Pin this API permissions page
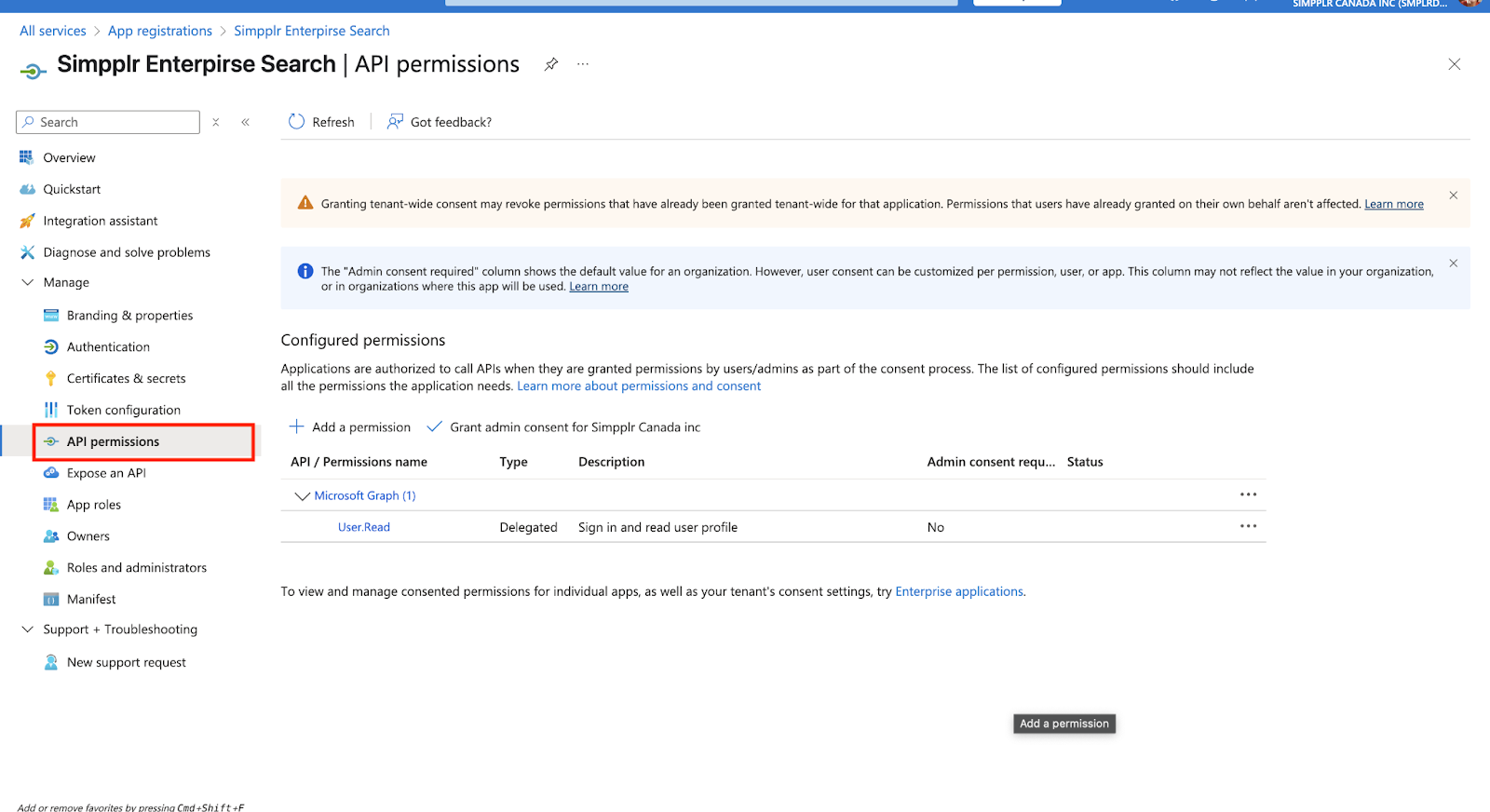 [551, 64]
